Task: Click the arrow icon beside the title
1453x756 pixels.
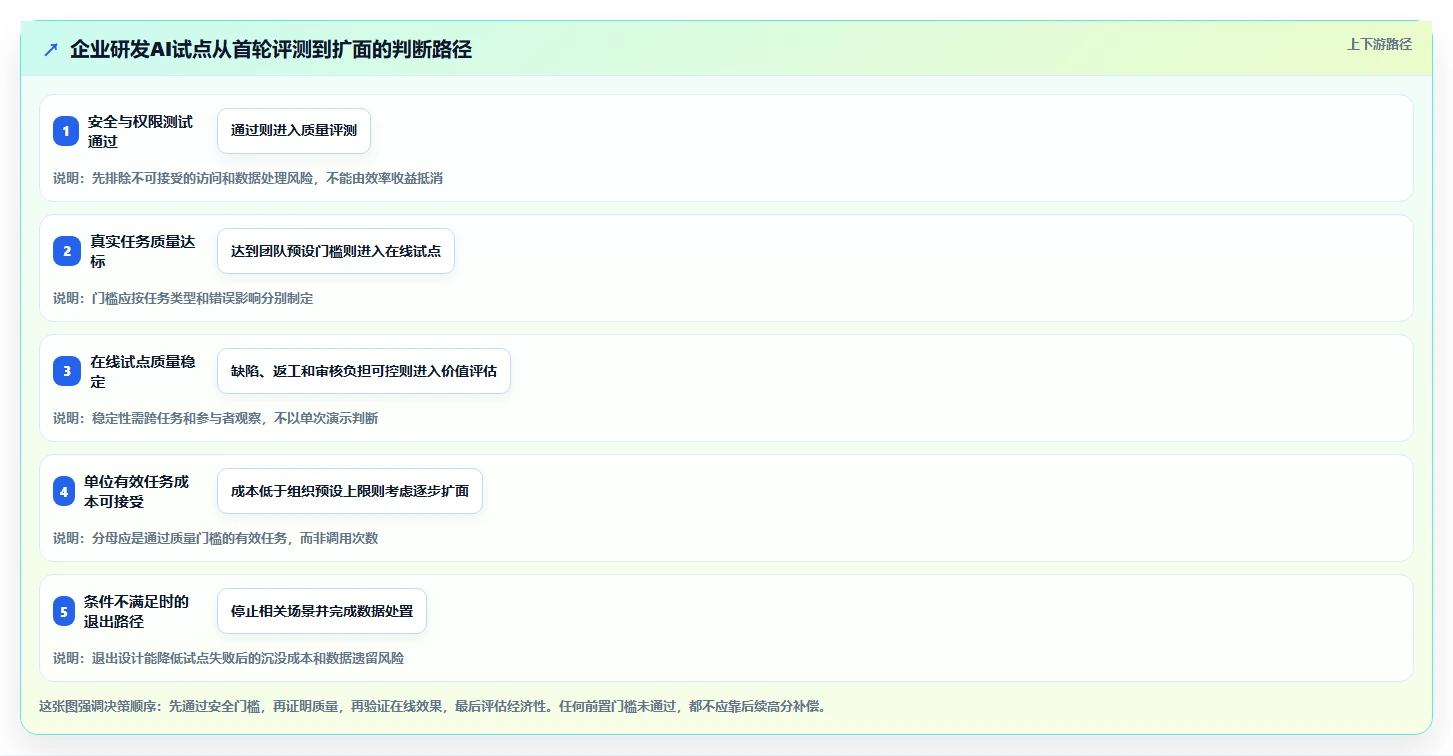Action: click(51, 50)
